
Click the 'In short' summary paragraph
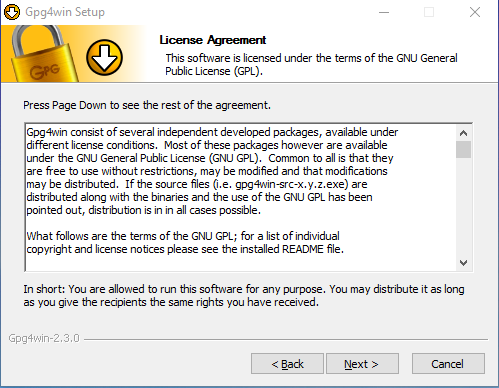pyautogui.click(x=244, y=296)
